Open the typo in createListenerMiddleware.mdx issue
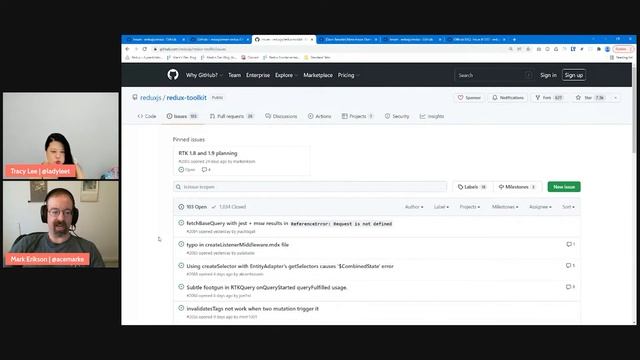Viewport: 640px width, 360px height. coord(238,245)
